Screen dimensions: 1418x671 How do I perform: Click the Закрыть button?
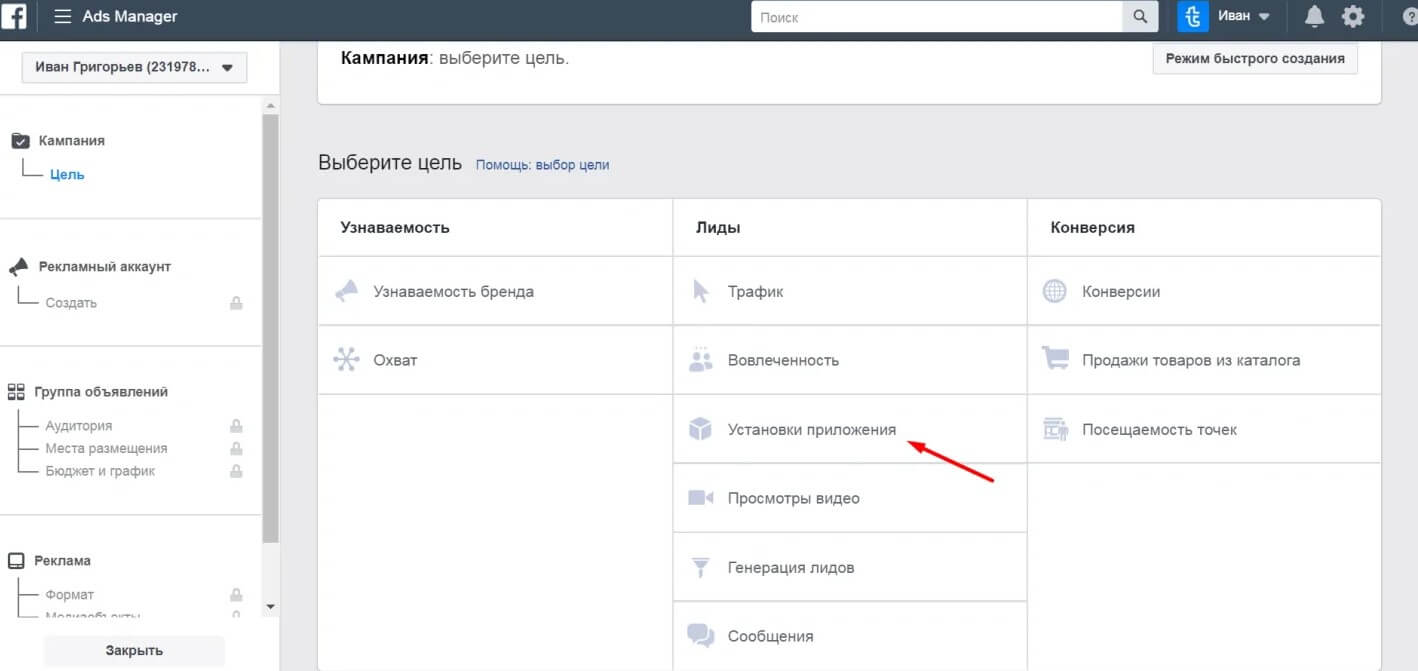pos(134,650)
